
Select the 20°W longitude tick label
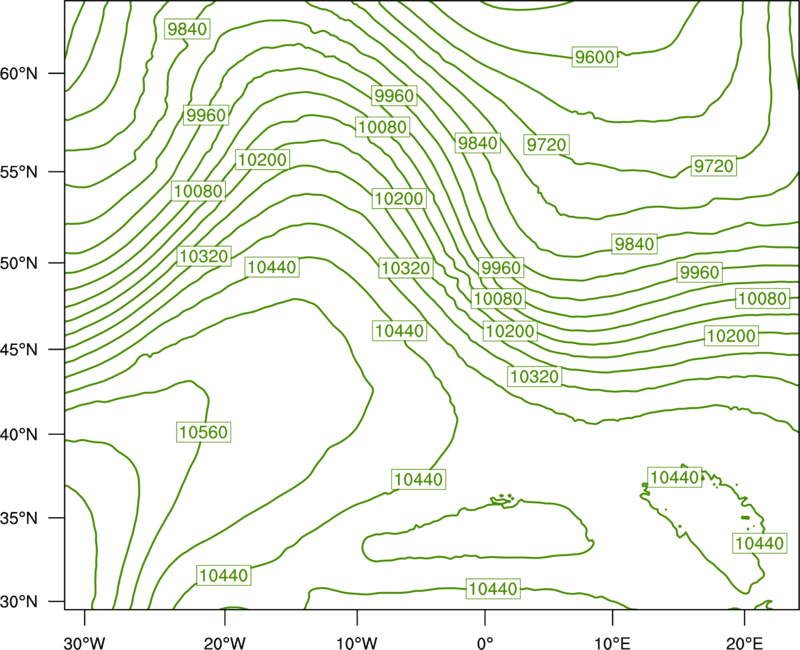click(x=225, y=643)
